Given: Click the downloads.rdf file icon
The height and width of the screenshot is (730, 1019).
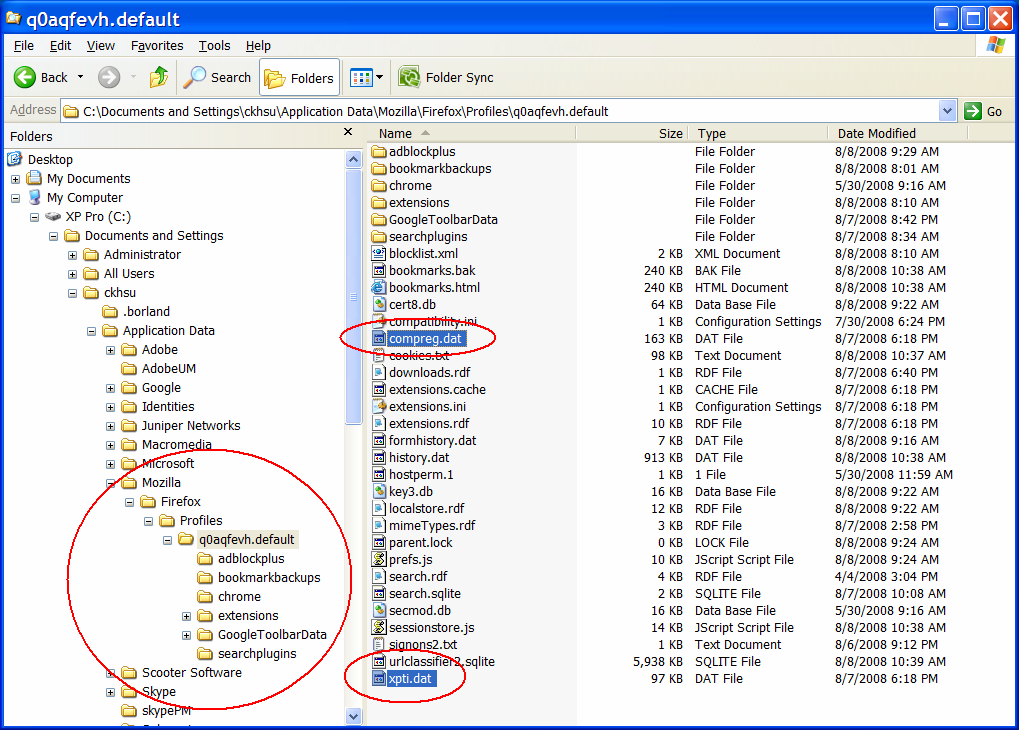Looking at the screenshot, I should click(379, 372).
